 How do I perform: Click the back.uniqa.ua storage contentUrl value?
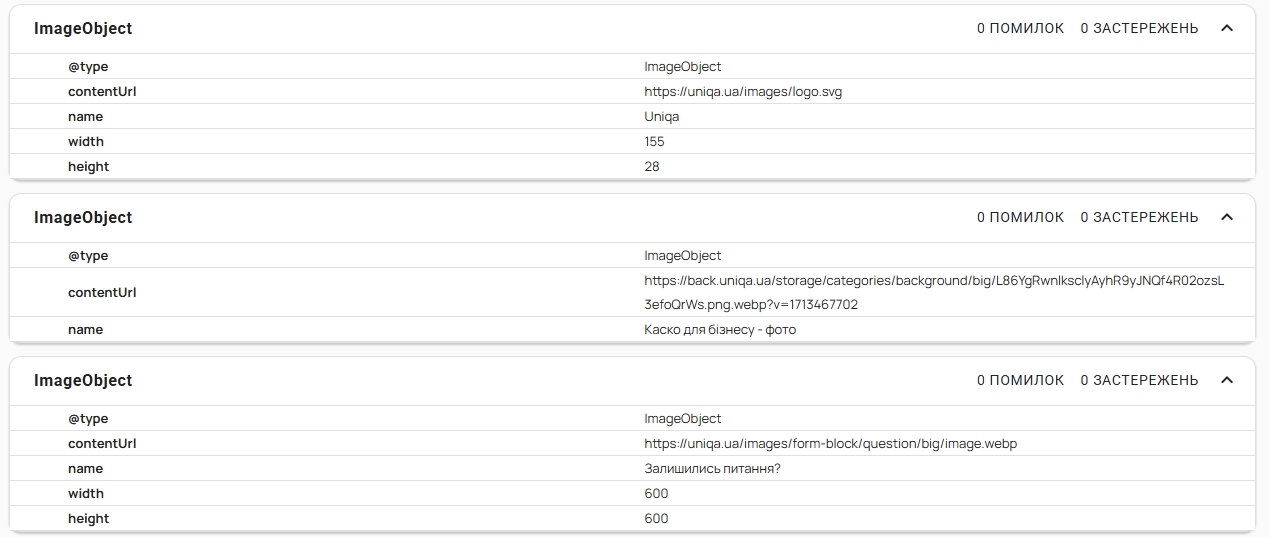[933, 281]
